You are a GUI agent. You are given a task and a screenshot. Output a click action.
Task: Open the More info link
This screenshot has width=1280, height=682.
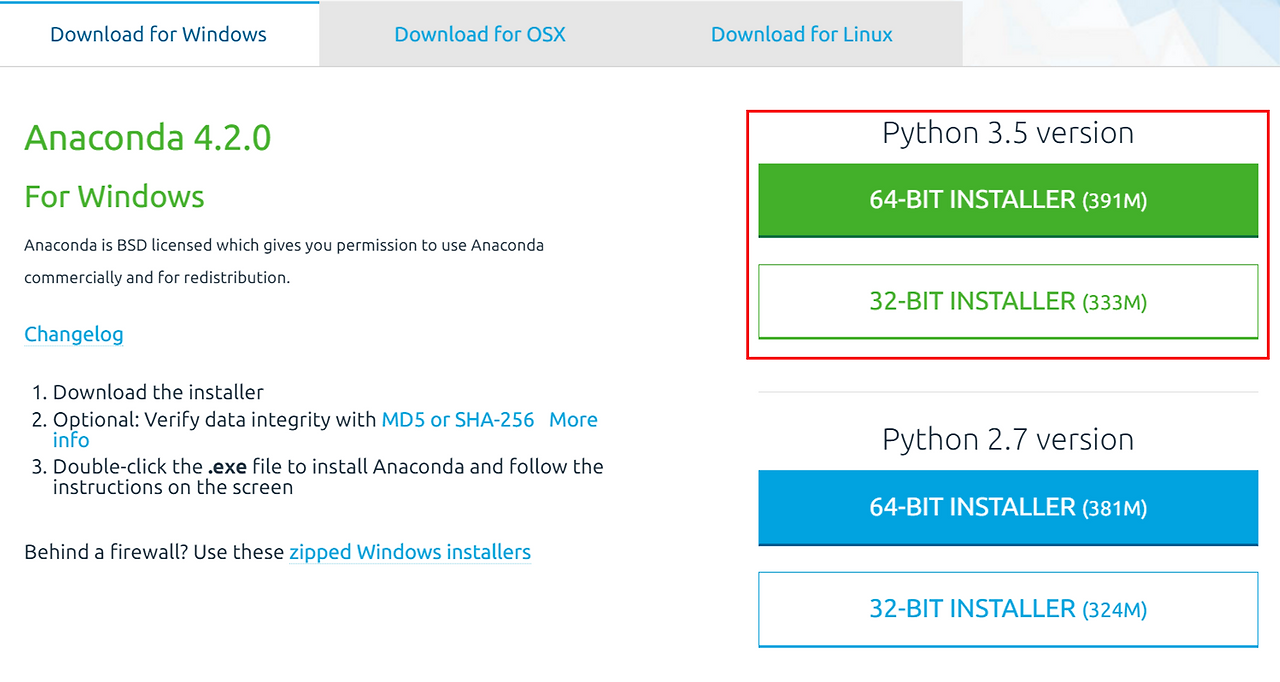click(573, 420)
